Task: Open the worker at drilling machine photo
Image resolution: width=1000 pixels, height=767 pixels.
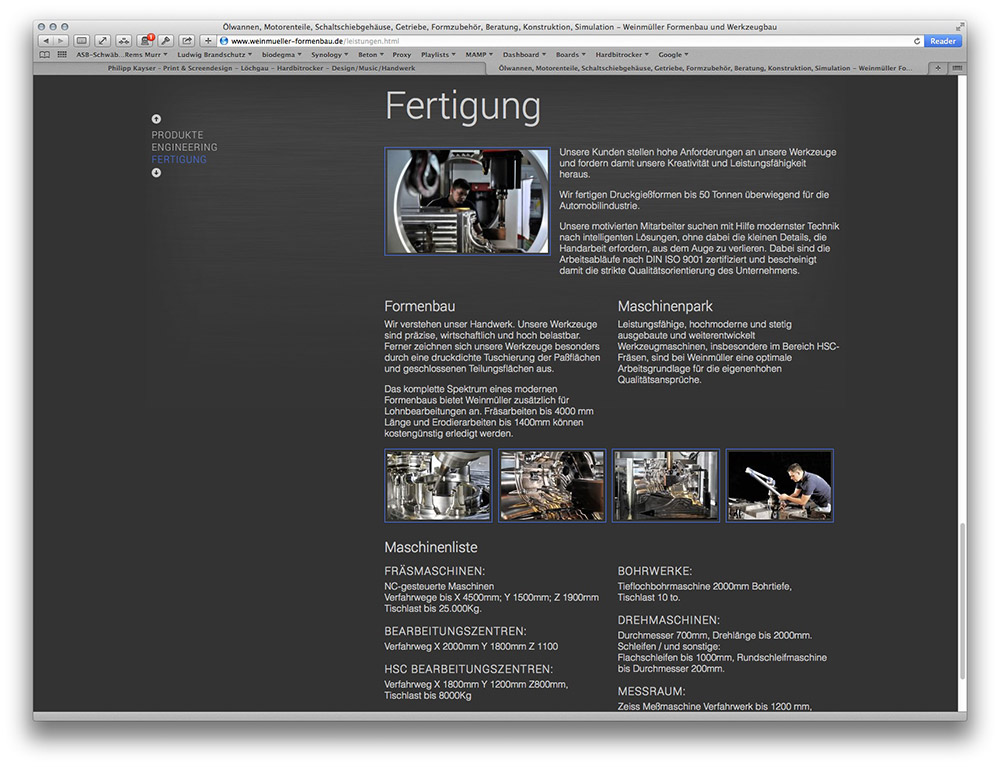Action: 467,201
